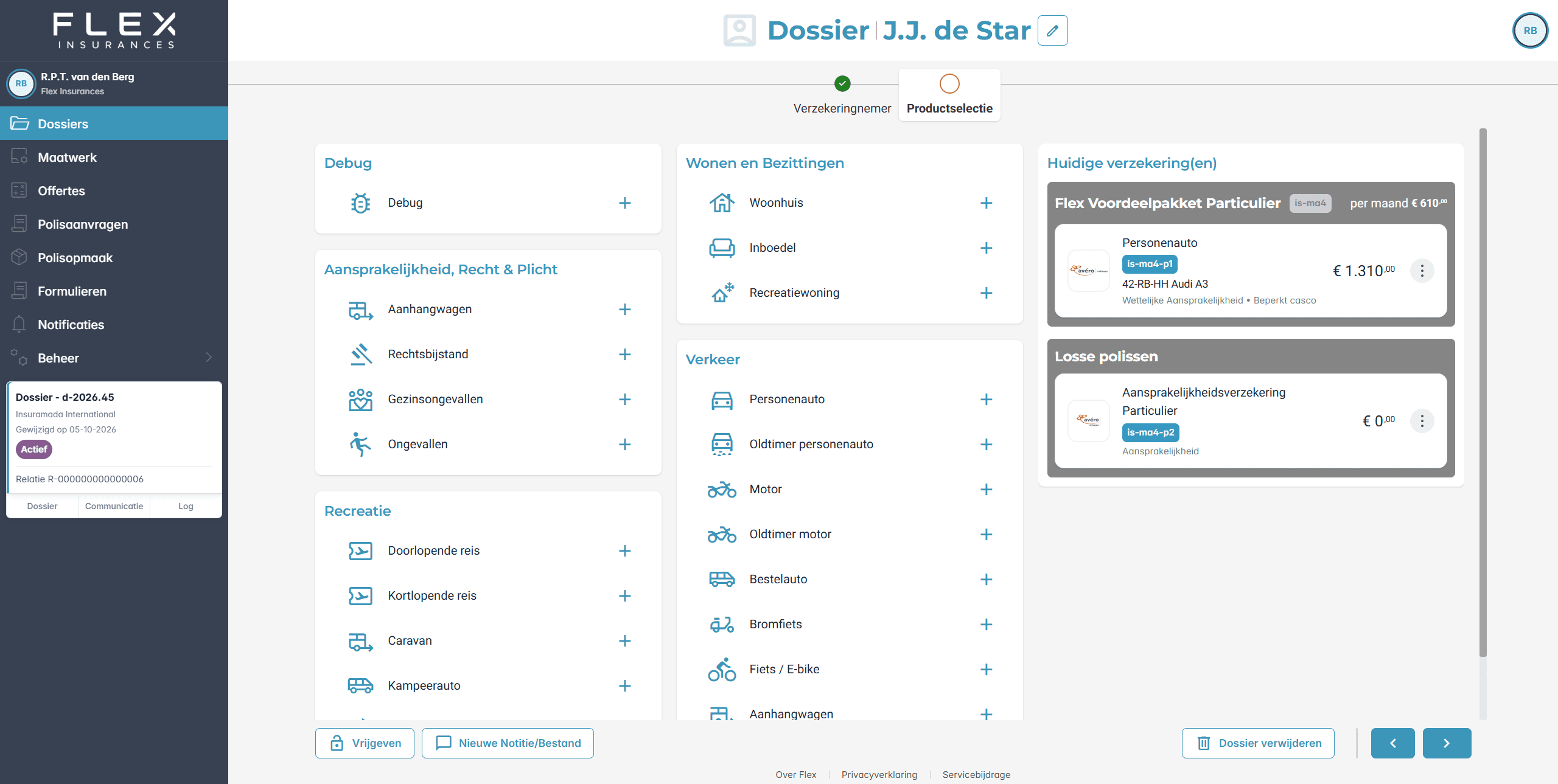Open the Communicatie tab of the dossier card
Viewport: 1558px width, 784px height.
click(x=114, y=506)
